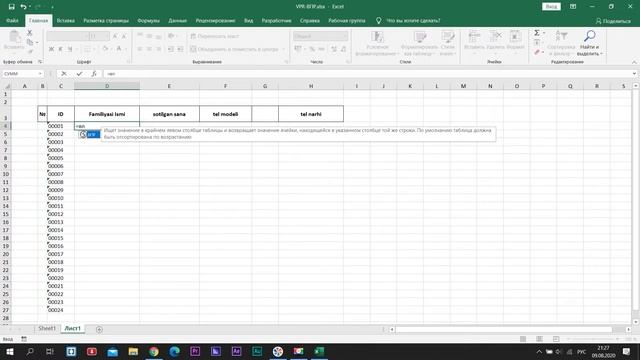Image resolution: width=640 pixels, height=360 pixels.
Task: Switch to Page Break Preview in status bar
Action: tap(556, 339)
